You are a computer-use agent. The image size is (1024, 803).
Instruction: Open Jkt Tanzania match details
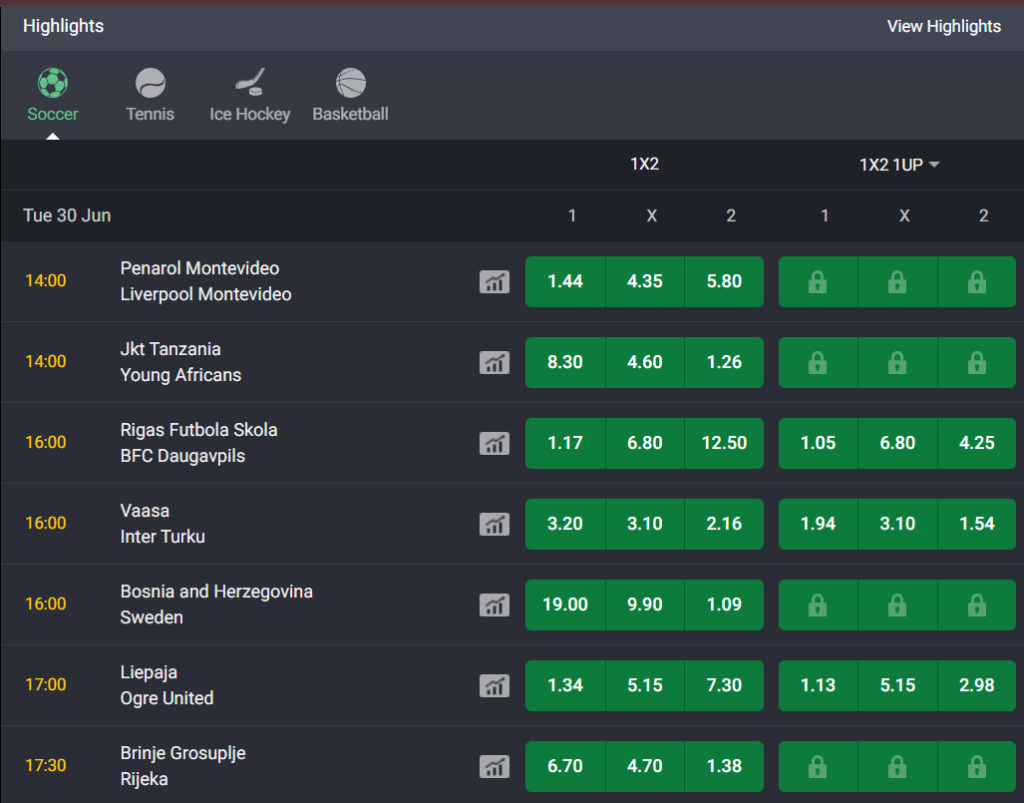point(181,362)
